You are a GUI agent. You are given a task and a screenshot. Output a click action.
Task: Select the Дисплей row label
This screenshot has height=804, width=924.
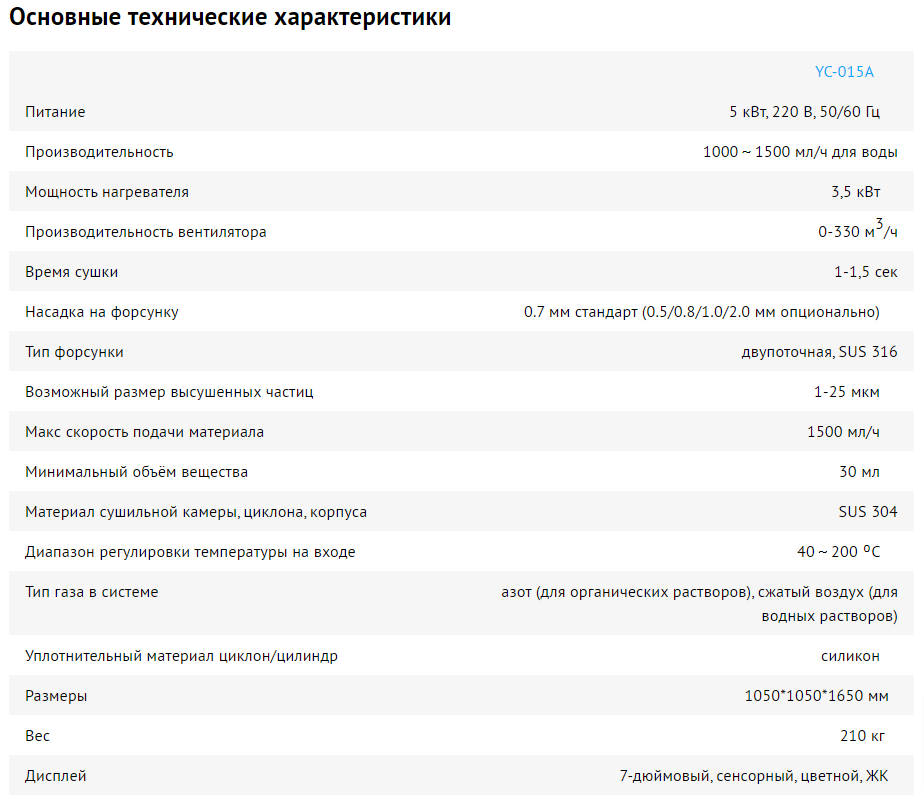click(55, 776)
